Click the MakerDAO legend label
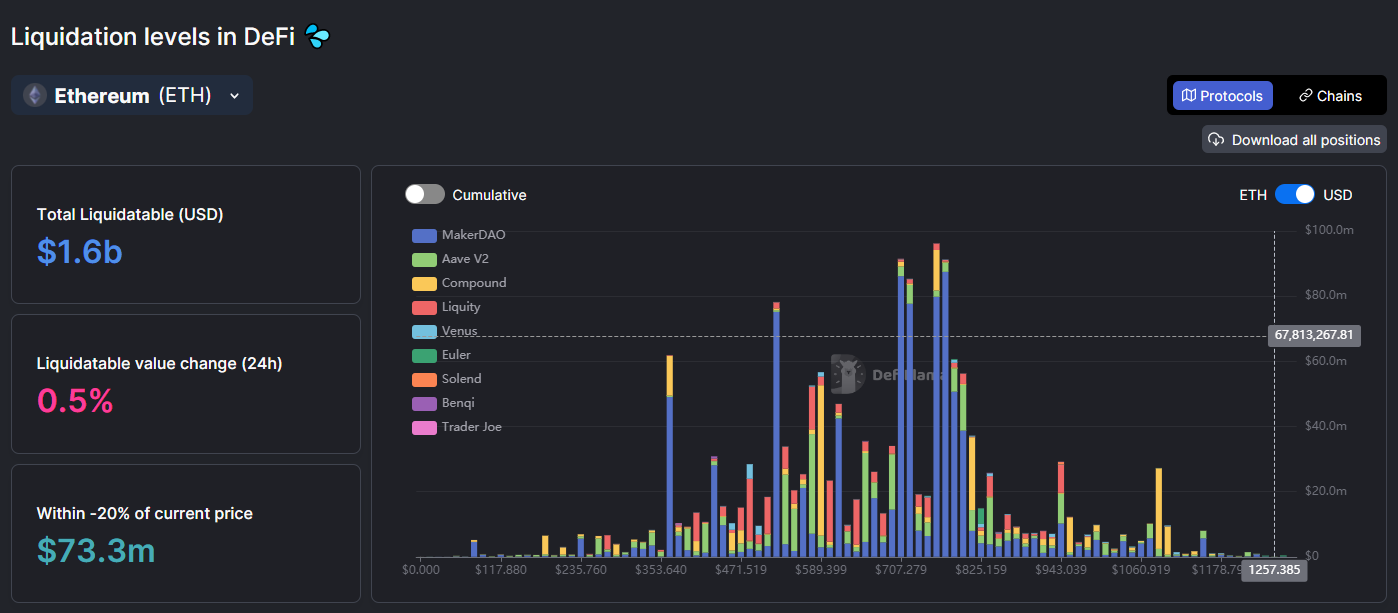1398x613 pixels. tap(473, 235)
